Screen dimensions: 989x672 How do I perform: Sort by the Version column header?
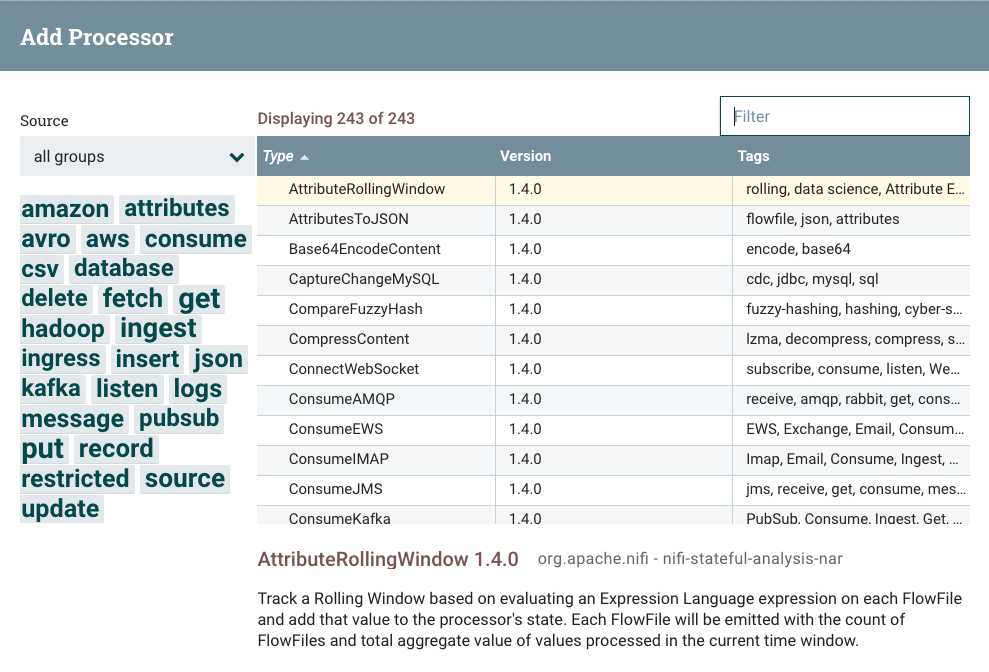coord(525,156)
